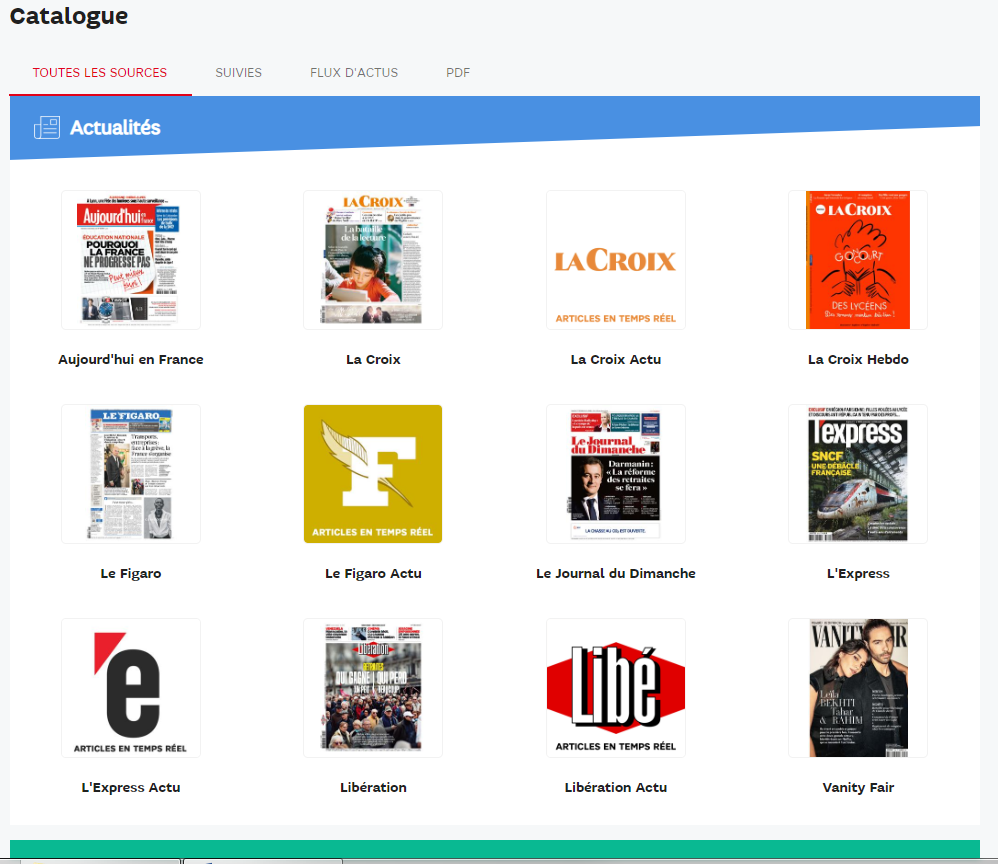Viewport: 998px width, 864px height.
Task: Click the newspaper icon beside Actualités
Action: [x=46, y=127]
